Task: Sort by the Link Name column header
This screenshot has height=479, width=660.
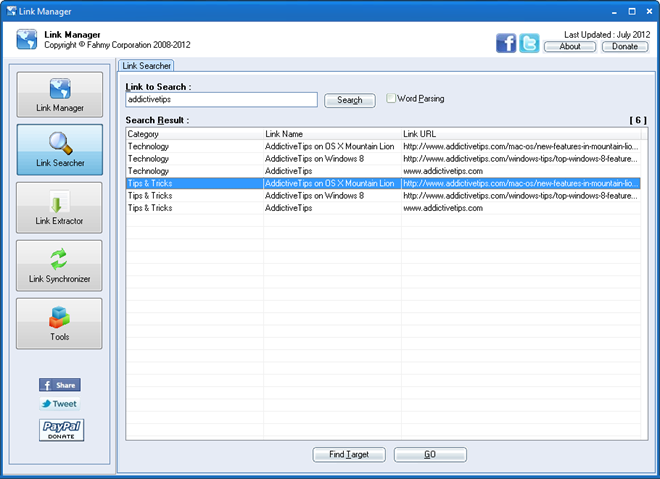Action: point(332,134)
